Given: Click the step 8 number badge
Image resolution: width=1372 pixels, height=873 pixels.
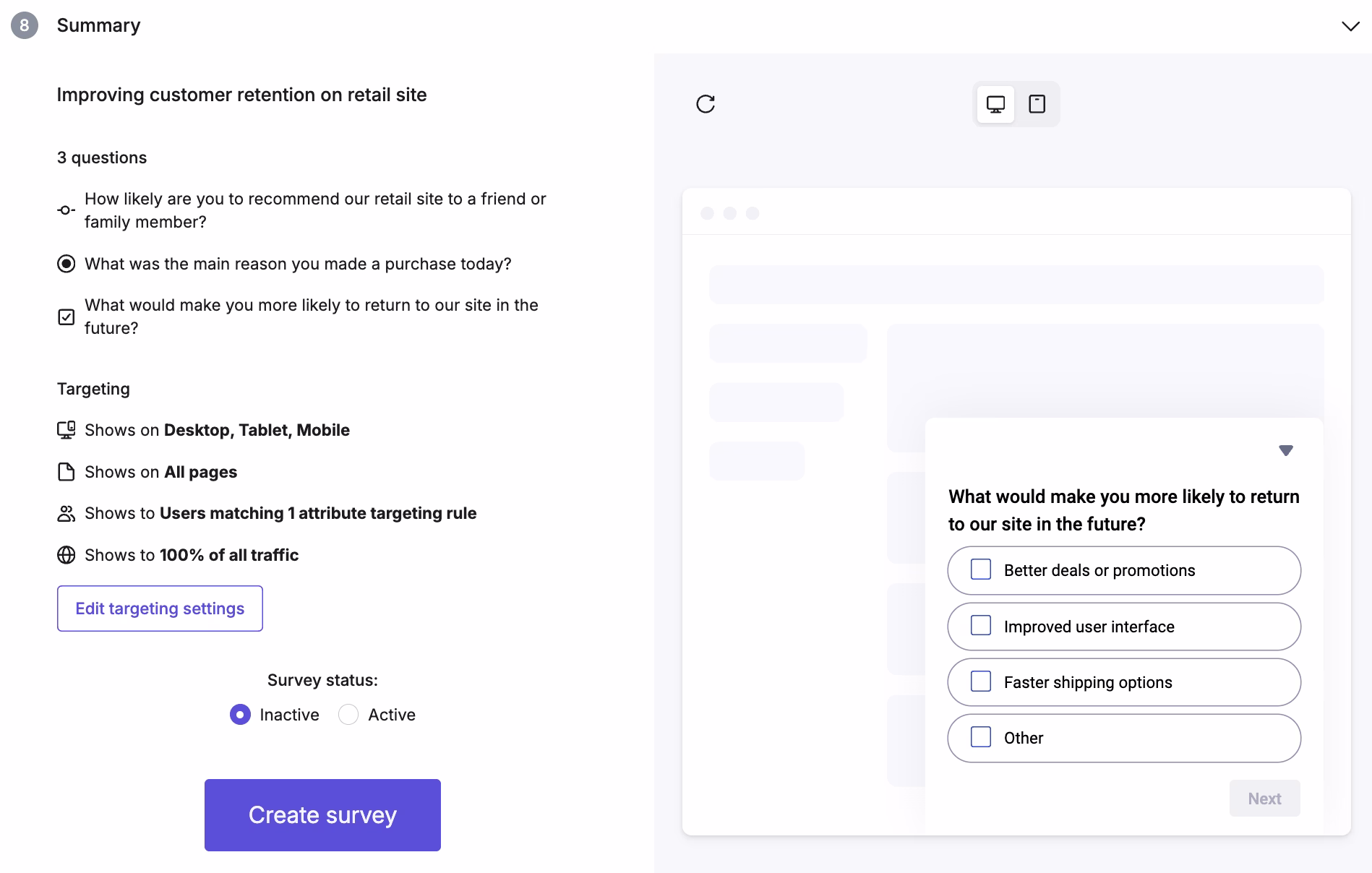Looking at the screenshot, I should pyautogui.click(x=25, y=26).
